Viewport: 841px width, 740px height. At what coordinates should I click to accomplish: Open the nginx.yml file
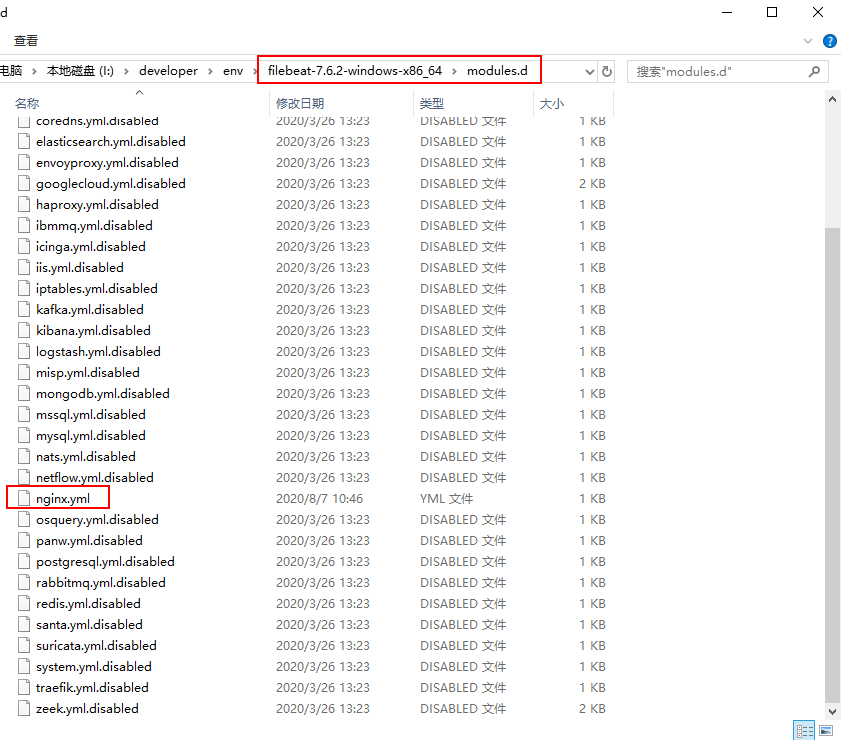point(62,498)
